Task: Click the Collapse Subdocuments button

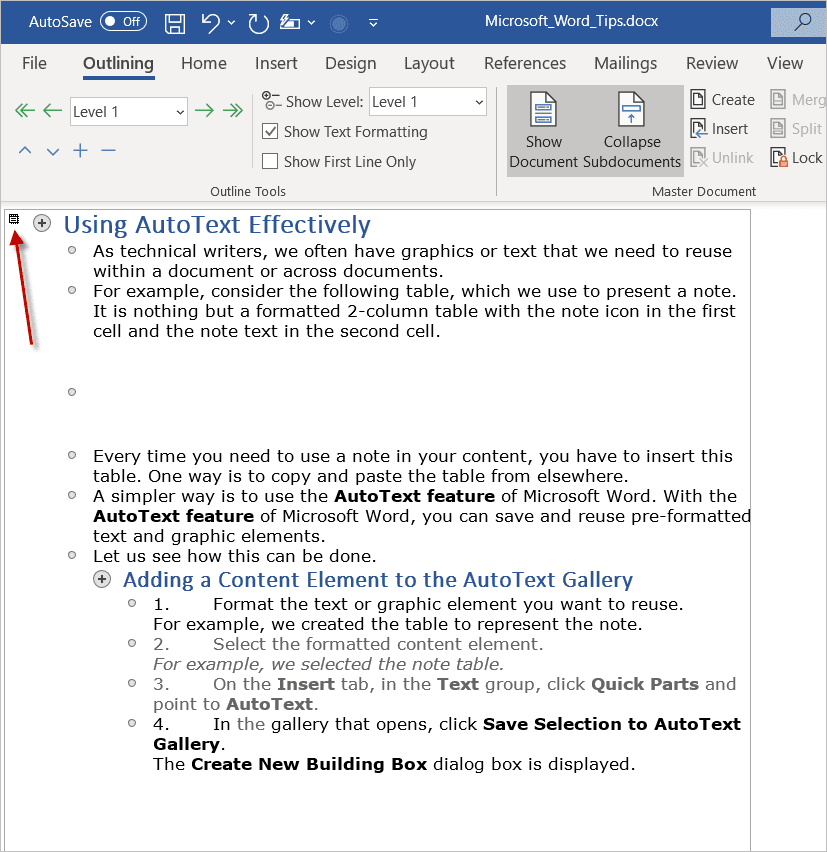Action: 632,130
